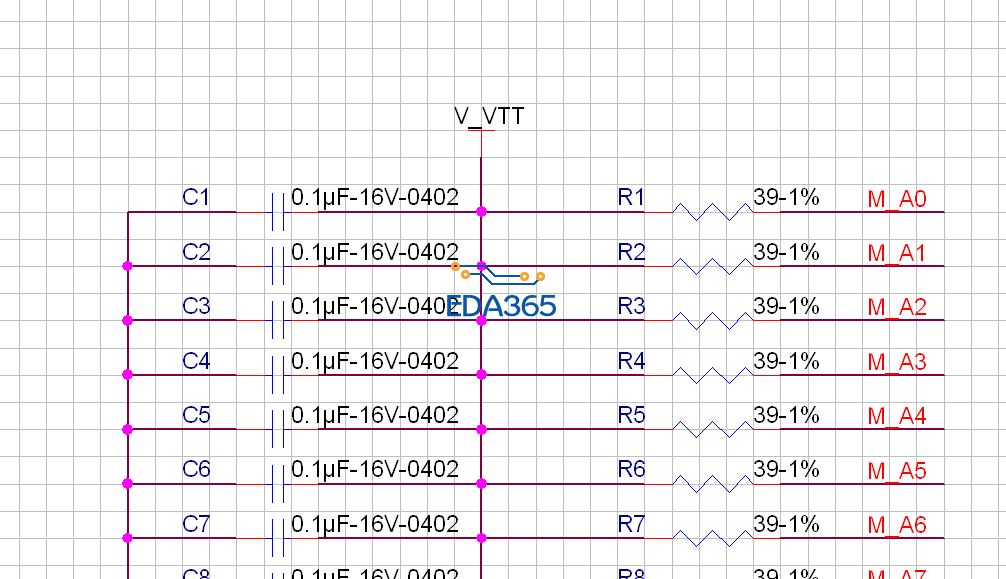This screenshot has width=1006, height=579.
Task: Select the junction dot at C6's bus connection
Action: (x=127, y=482)
